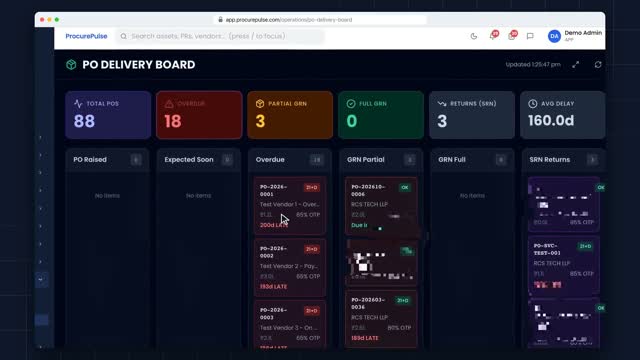Click RCS TECH LLP on PO-202603-0036

click(369, 318)
